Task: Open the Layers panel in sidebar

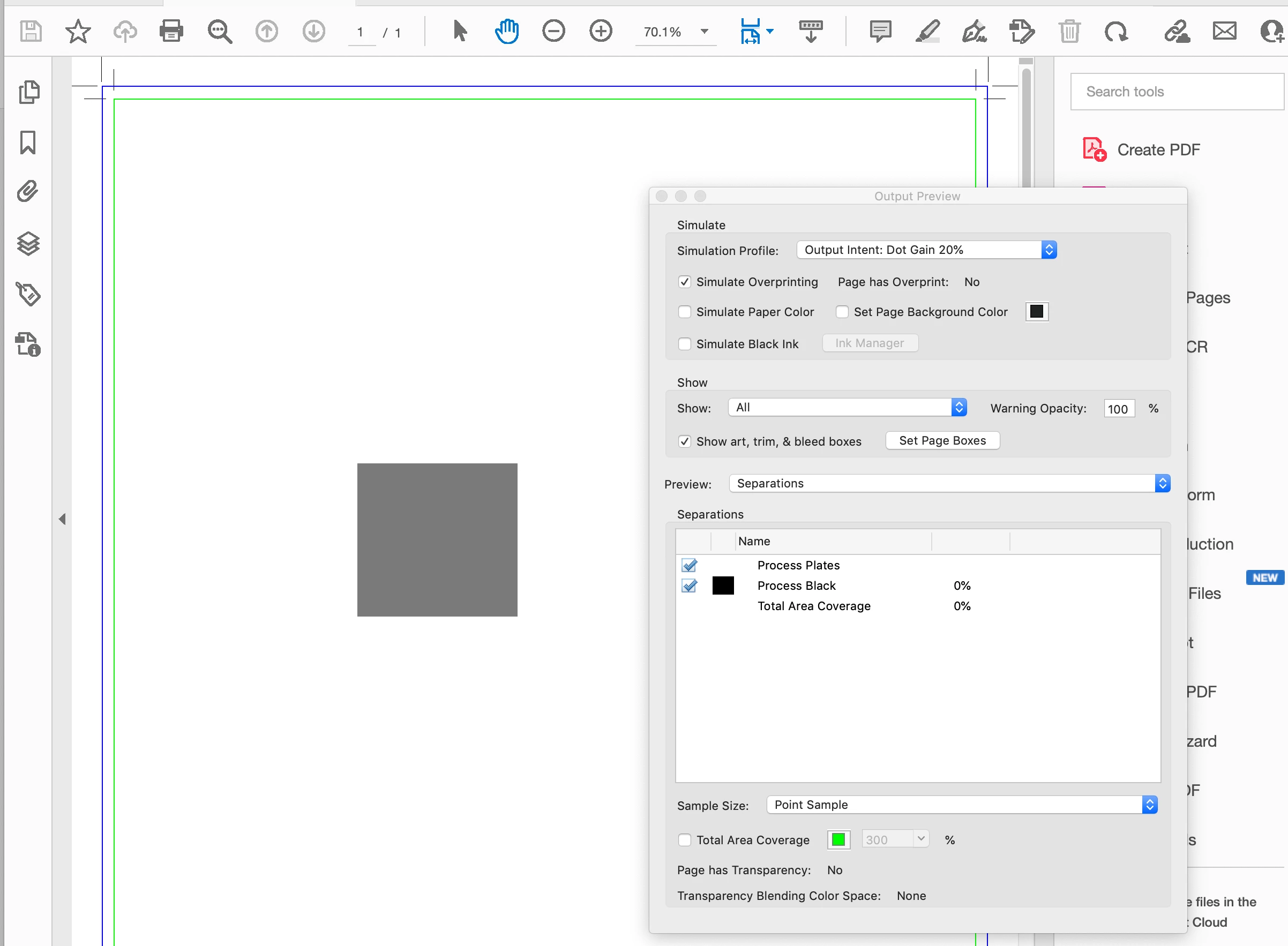Action: 28,243
